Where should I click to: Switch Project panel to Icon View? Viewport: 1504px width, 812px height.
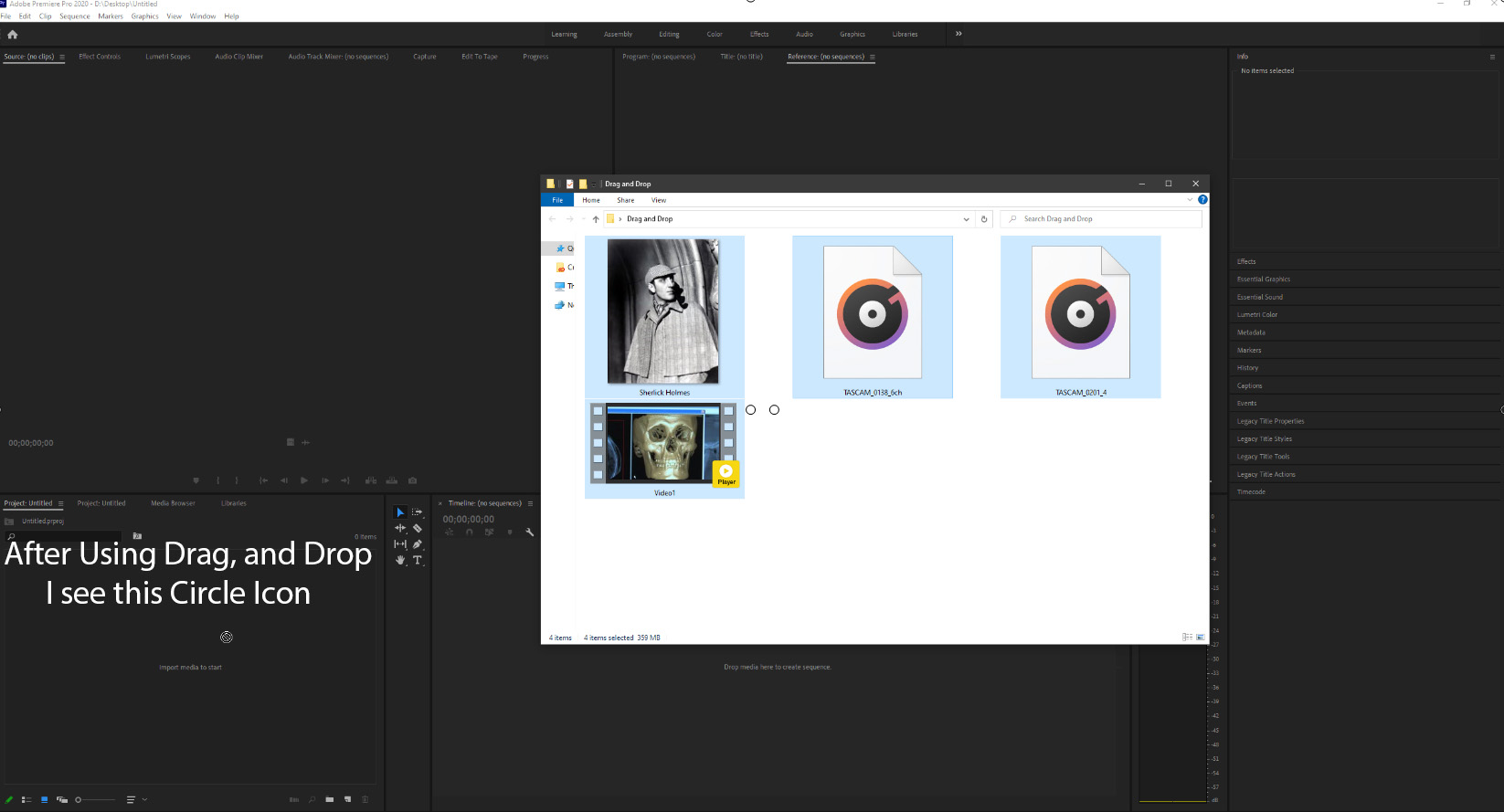tap(44, 799)
